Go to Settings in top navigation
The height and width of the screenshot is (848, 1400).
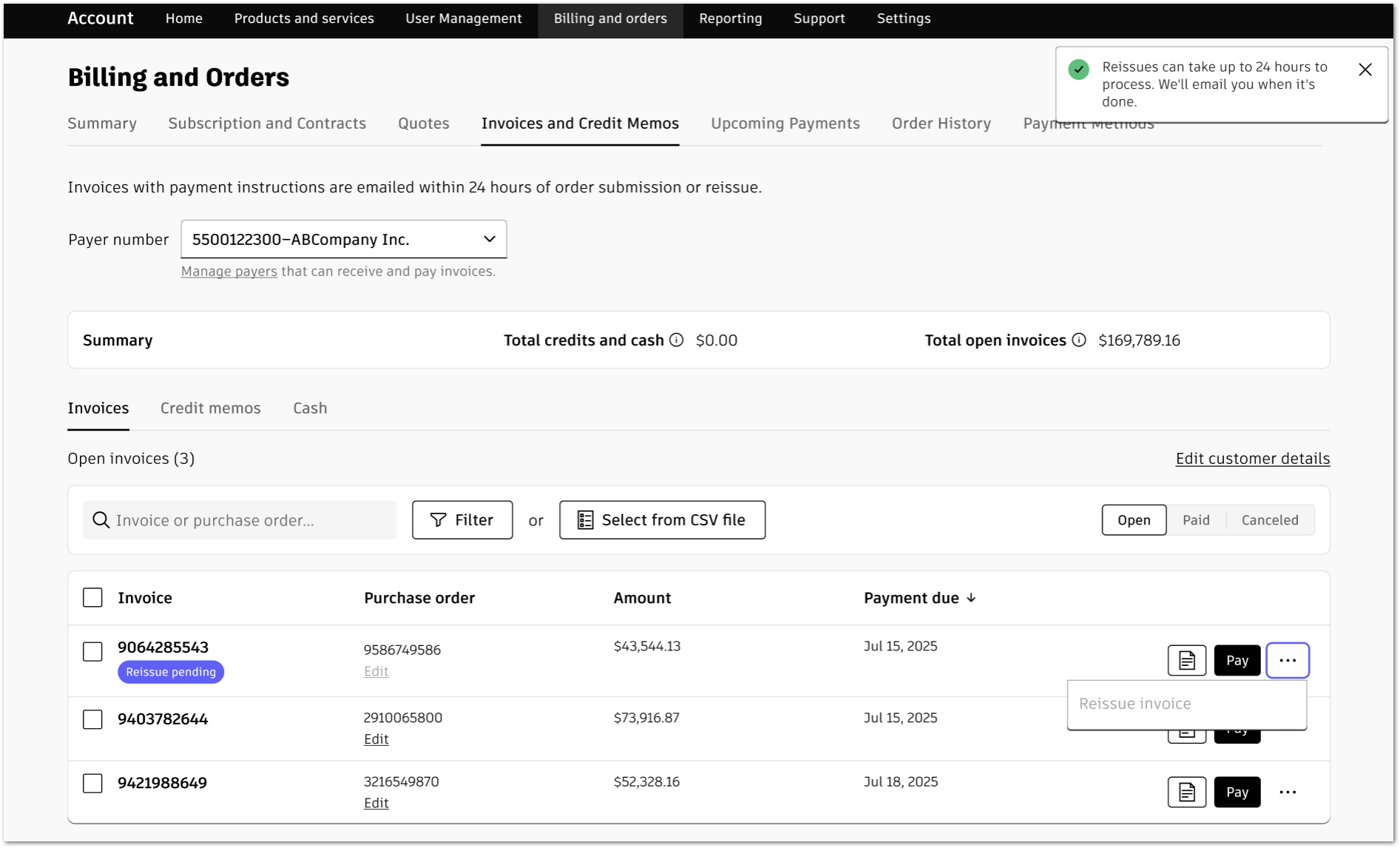pyautogui.click(x=903, y=18)
